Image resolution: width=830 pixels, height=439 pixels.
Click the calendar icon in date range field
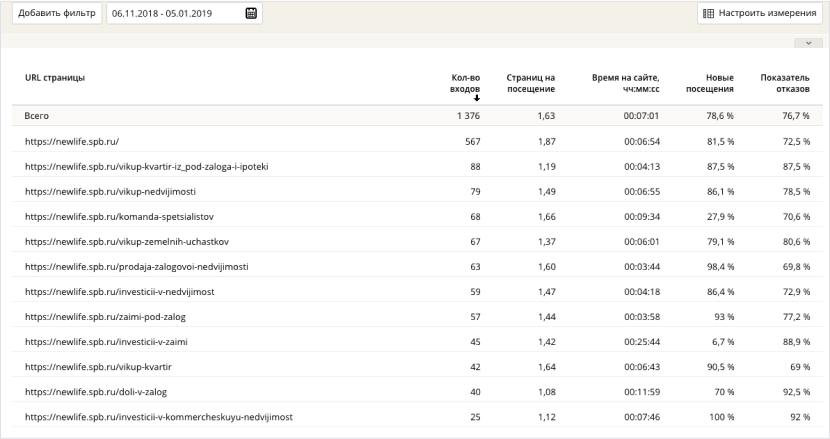[x=251, y=13]
